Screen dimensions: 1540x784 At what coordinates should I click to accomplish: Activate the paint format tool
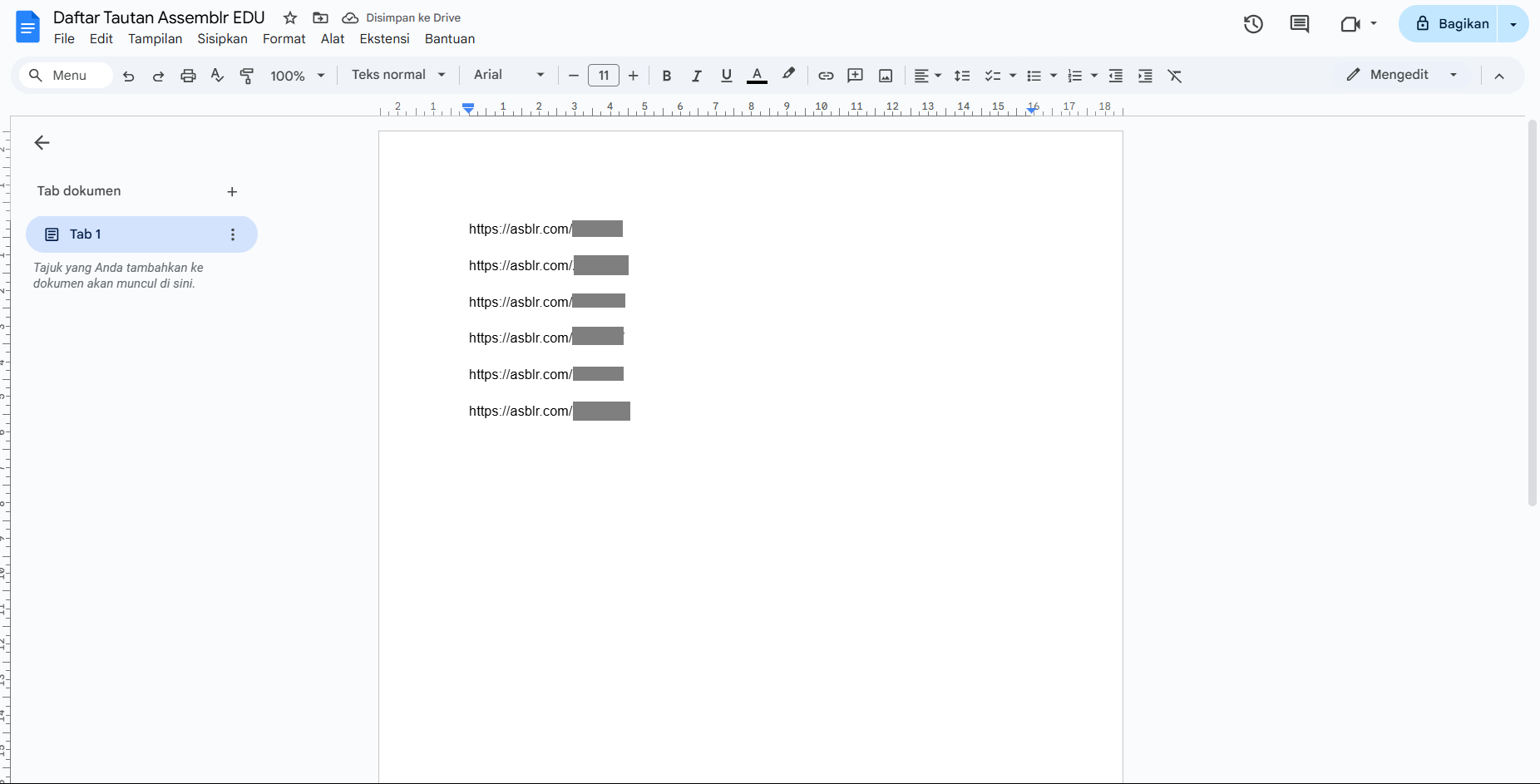247,76
